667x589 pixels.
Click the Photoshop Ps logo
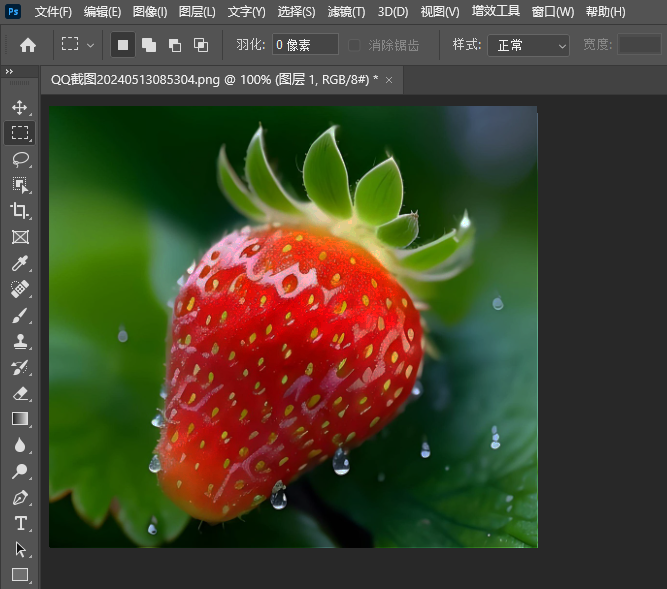click(13, 11)
